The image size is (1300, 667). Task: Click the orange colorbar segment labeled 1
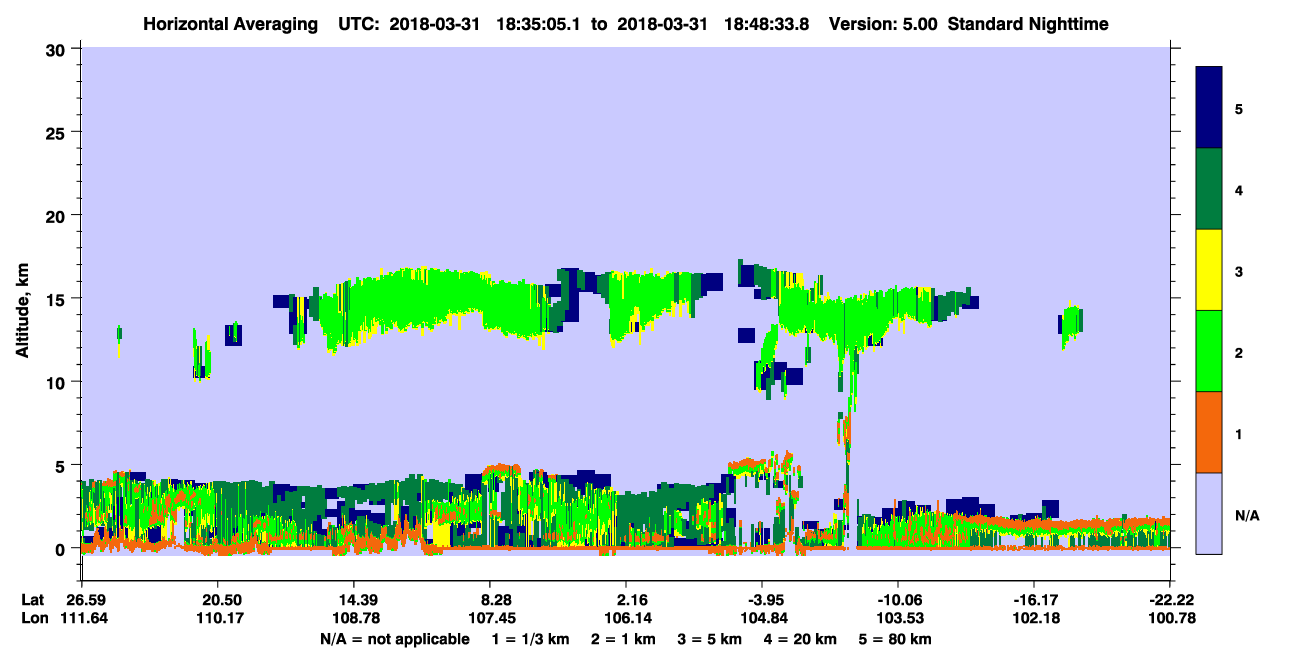(1209, 432)
